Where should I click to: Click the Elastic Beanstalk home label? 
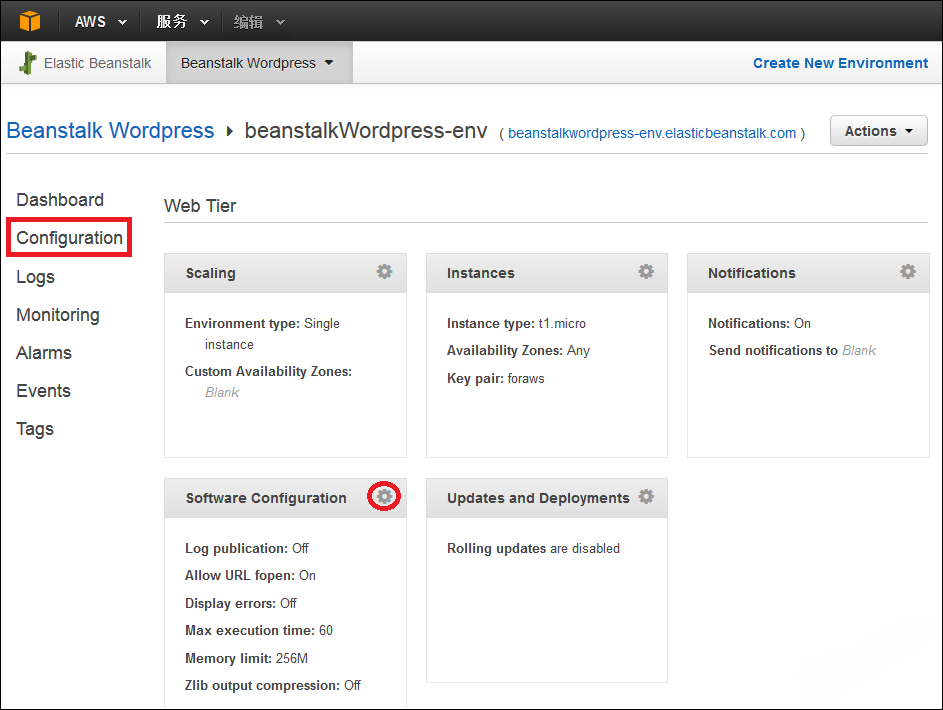(97, 63)
